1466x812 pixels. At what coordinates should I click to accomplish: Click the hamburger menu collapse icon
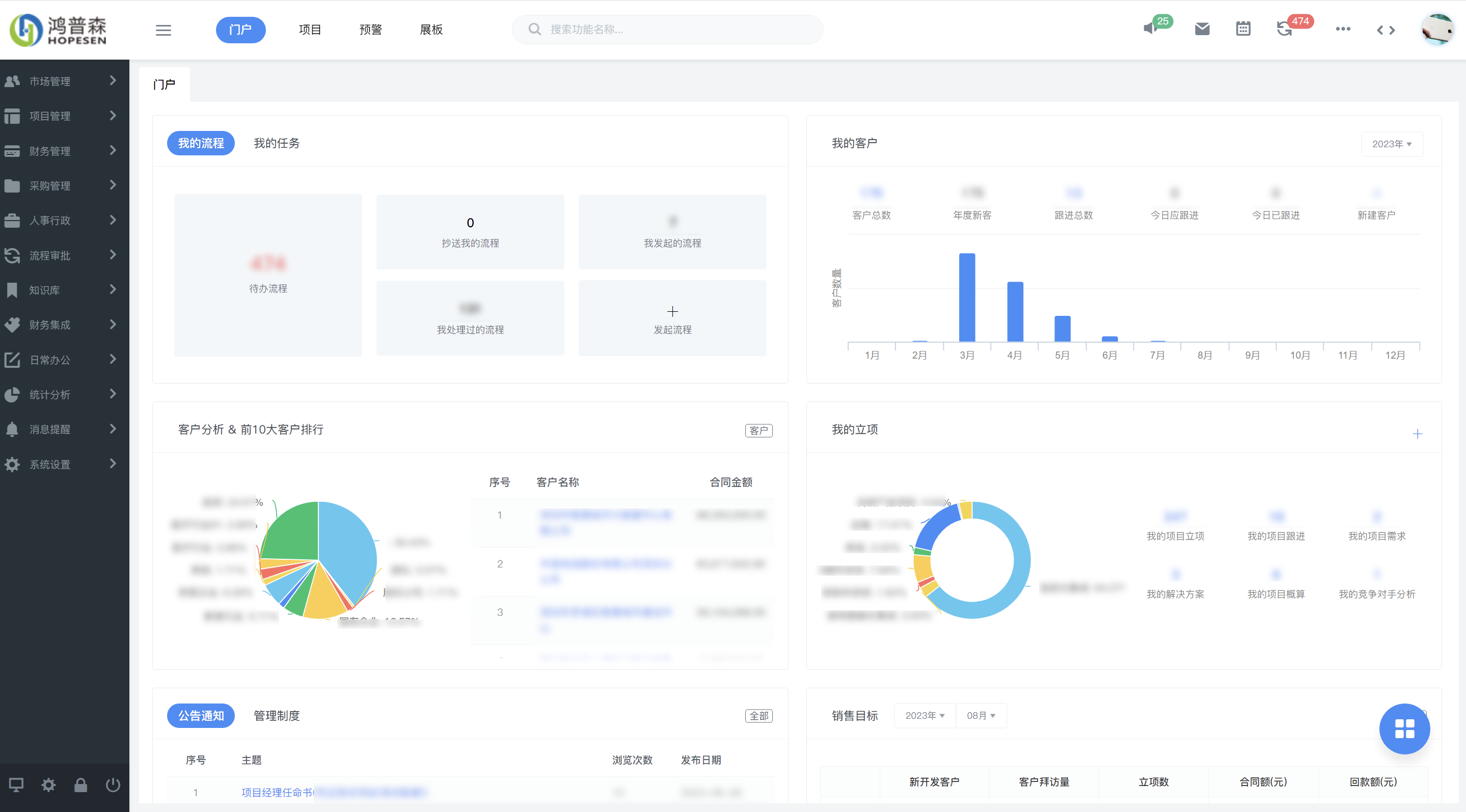click(164, 30)
